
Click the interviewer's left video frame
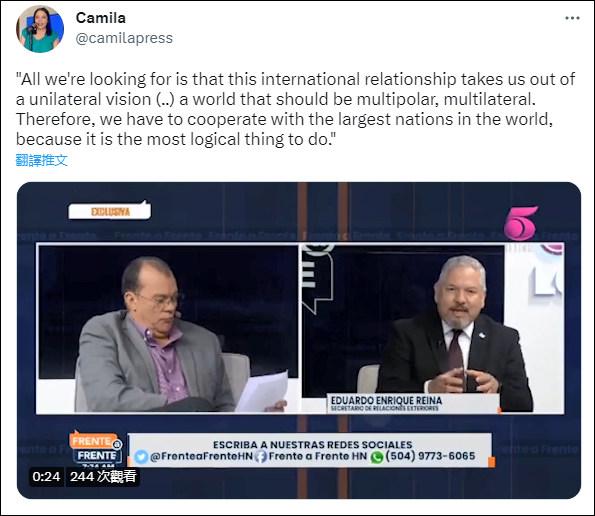click(x=168, y=329)
